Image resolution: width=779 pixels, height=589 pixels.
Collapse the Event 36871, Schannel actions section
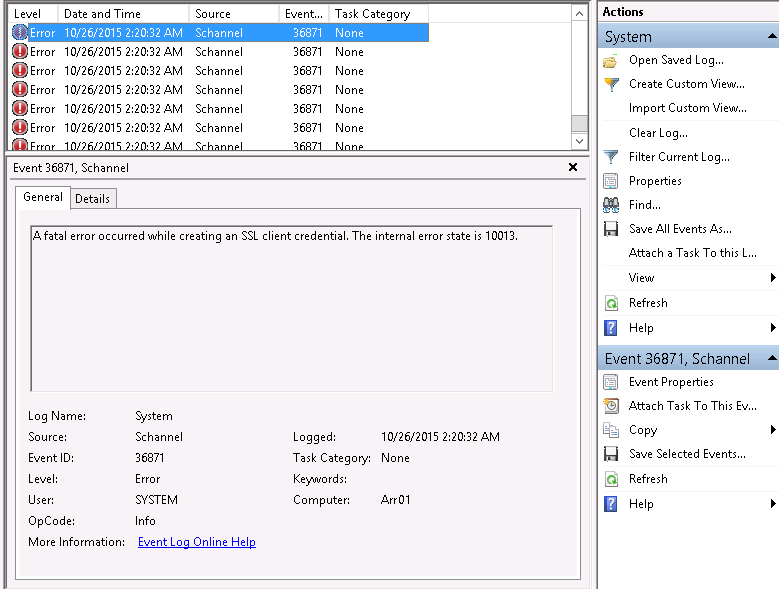[772, 358]
